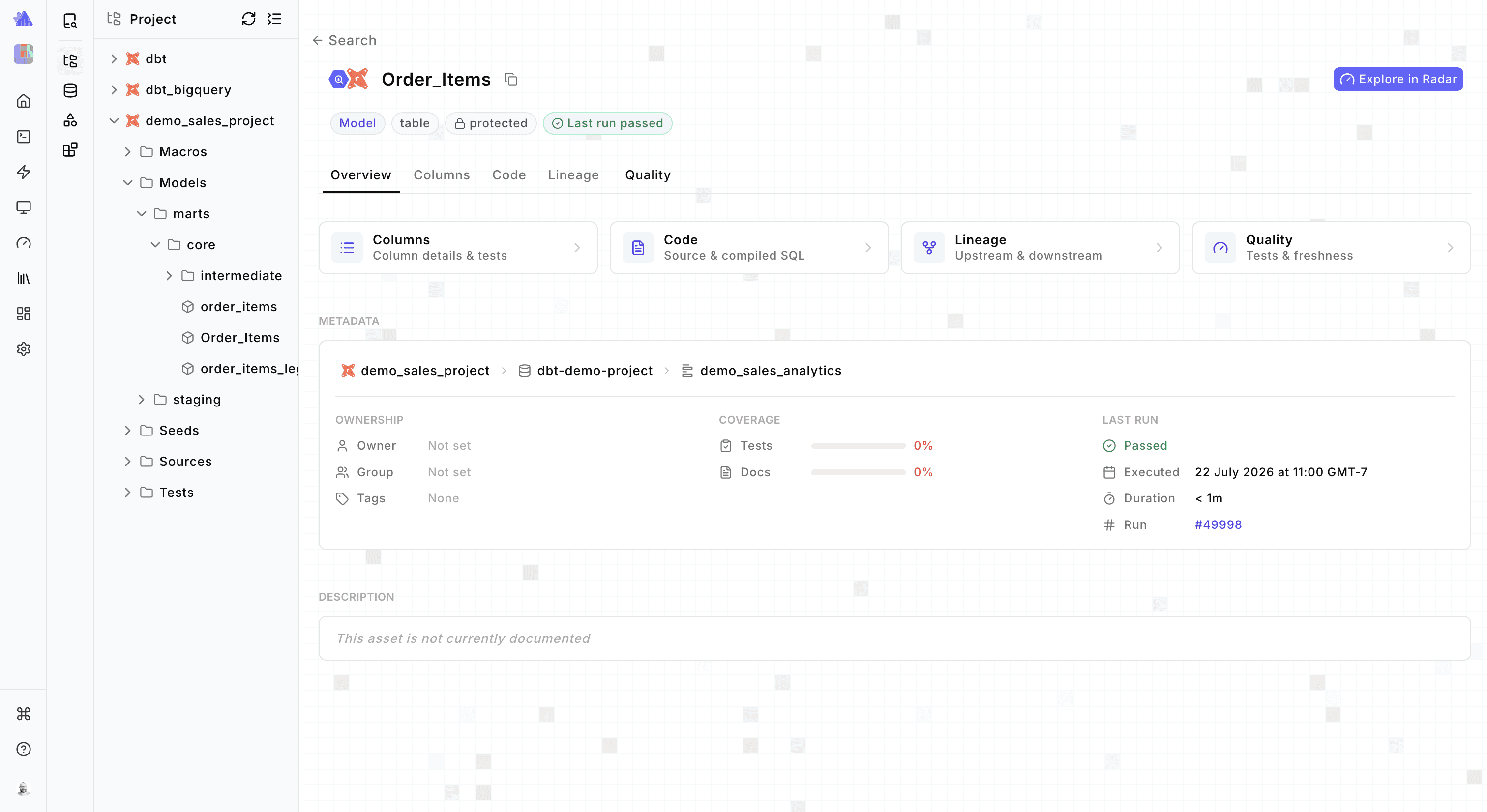
Task: Expand the intermediate folder
Action: click(169, 276)
